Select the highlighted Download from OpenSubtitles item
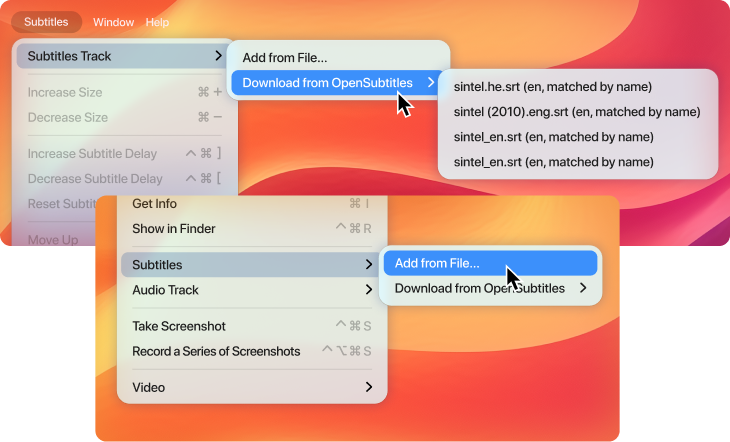Image resolution: width=730 pixels, height=442 pixels. tap(338, 83)
